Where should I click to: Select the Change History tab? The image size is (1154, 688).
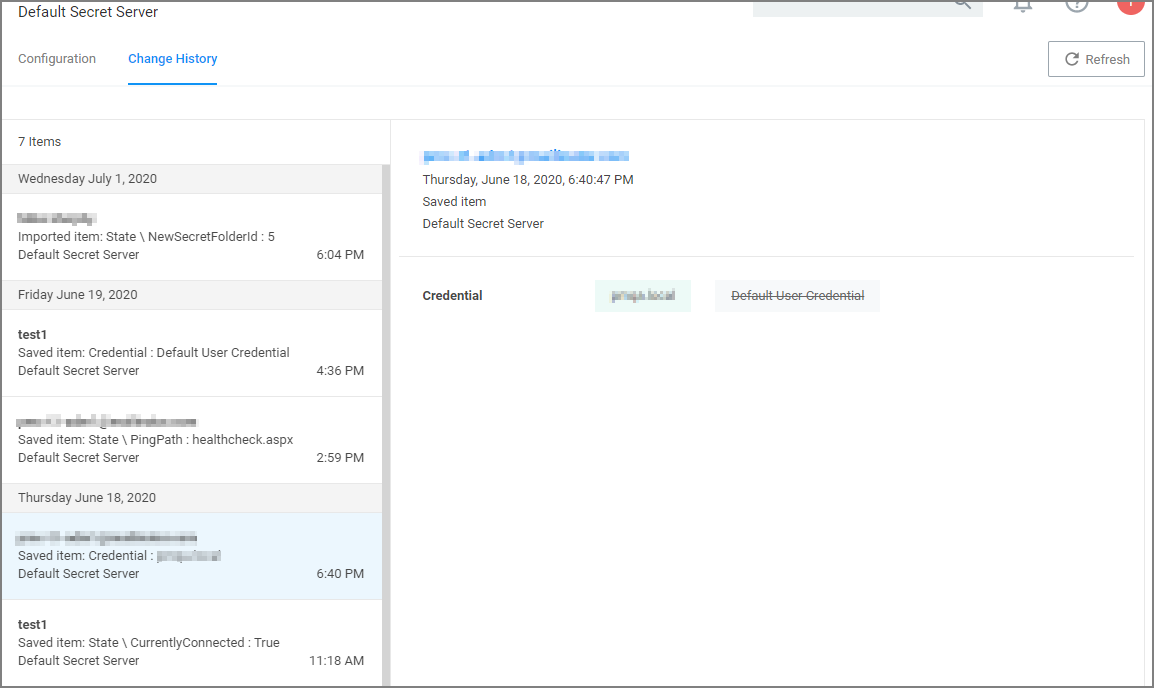point(172,59)
